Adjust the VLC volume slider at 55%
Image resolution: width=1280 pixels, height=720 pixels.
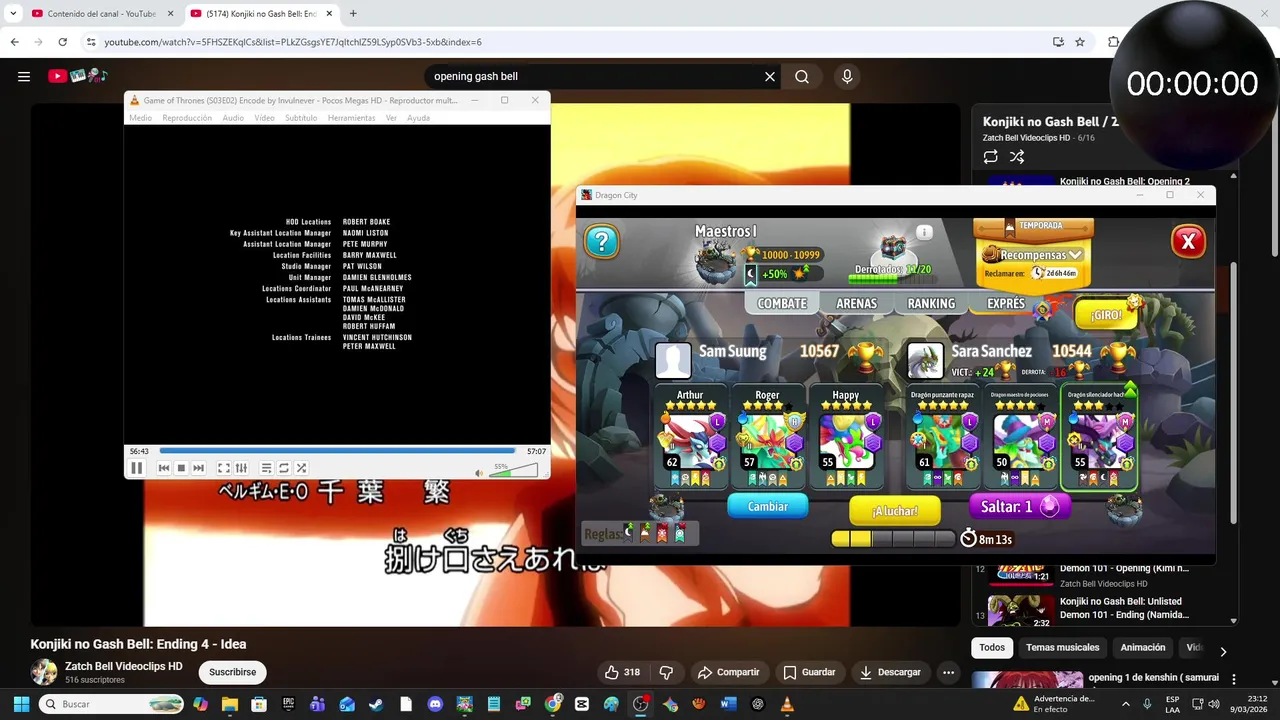tap(514, 470)
